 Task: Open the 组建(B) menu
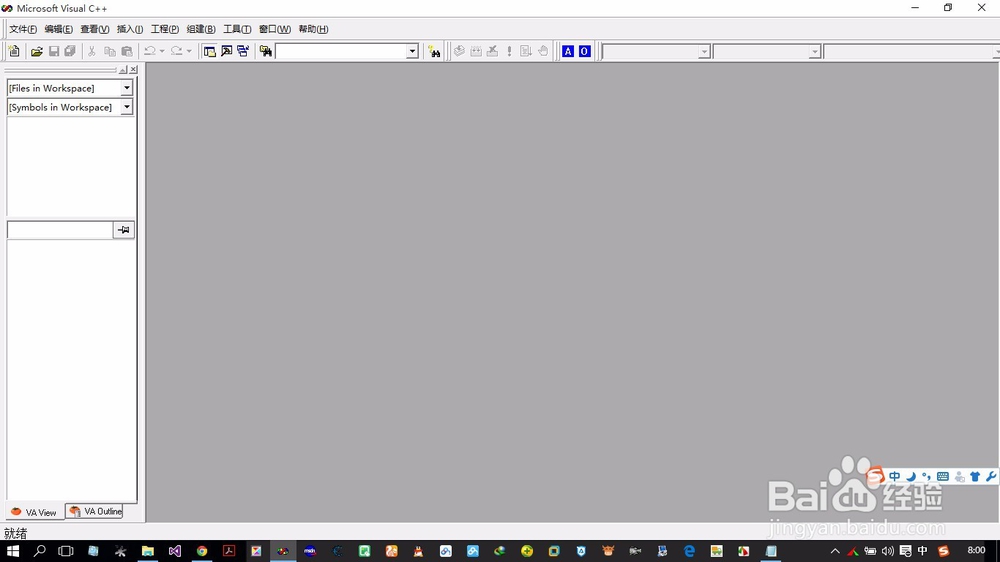[x=201, y=29]
